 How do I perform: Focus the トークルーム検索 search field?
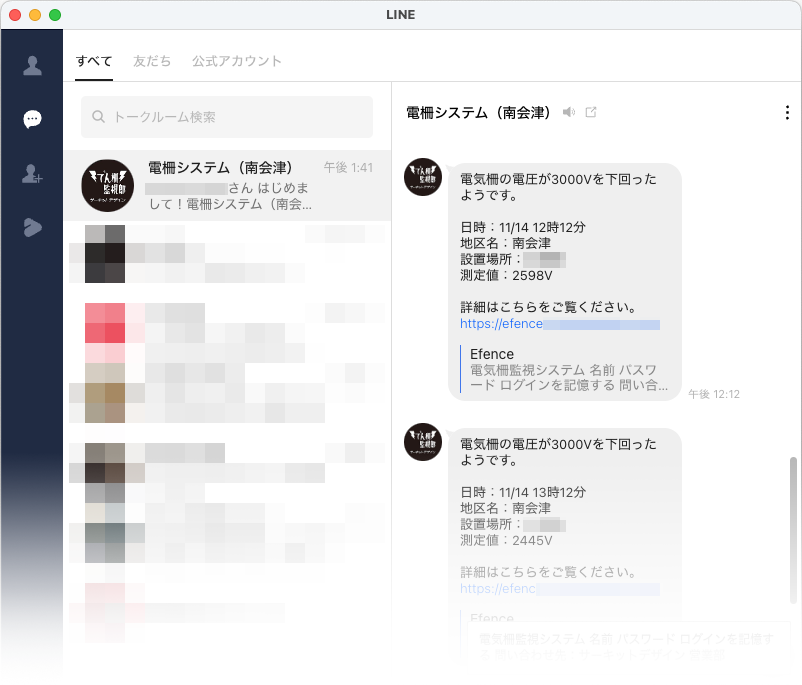click(227, 117)
